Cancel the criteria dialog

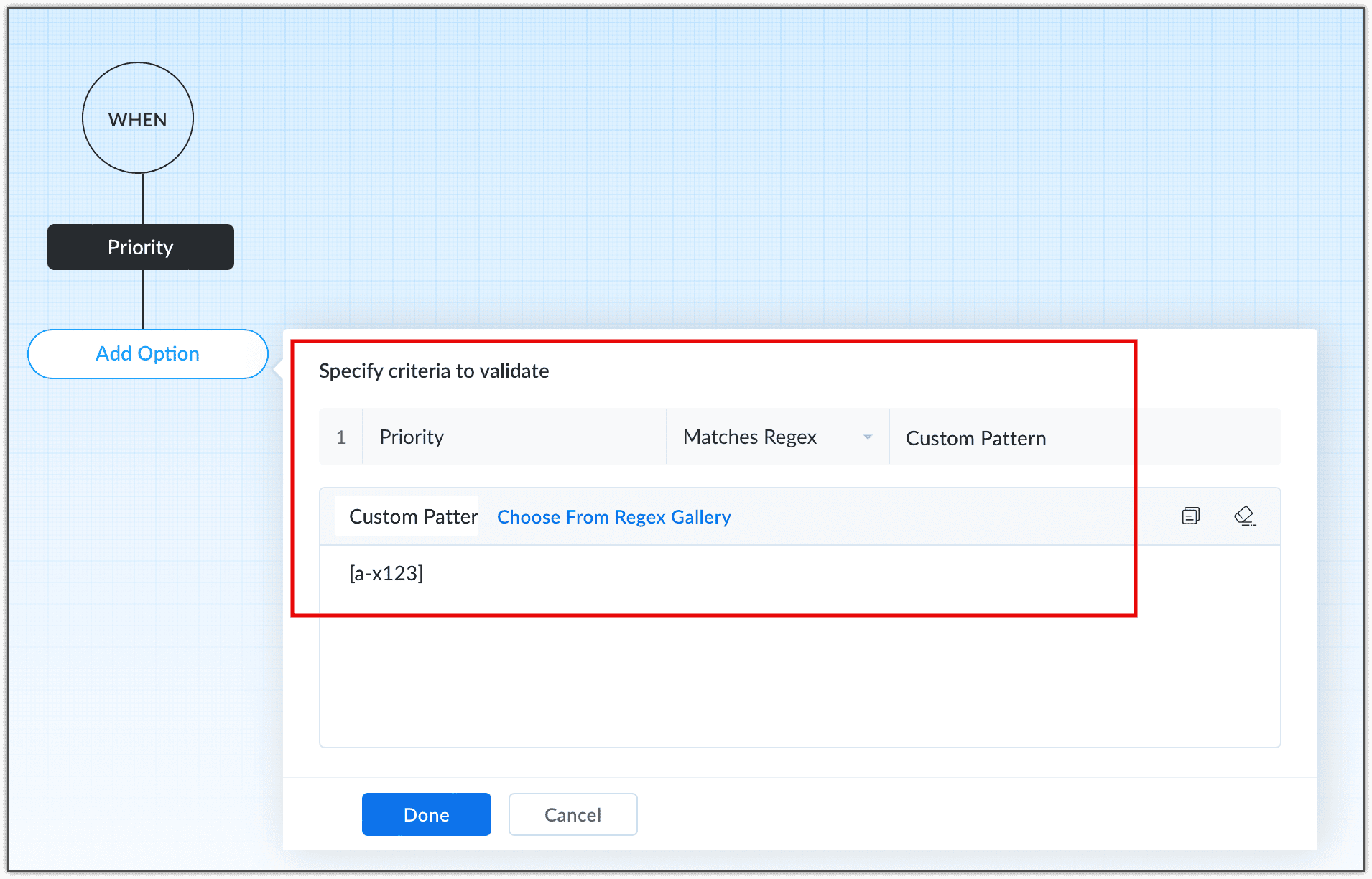pyautogui.click(x=573, y=814)
